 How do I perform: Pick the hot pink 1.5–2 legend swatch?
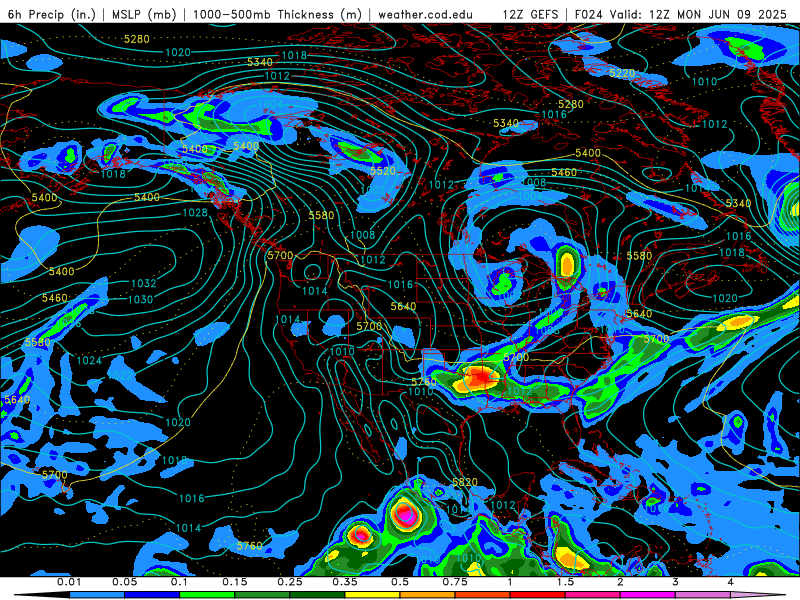point(593,595)
